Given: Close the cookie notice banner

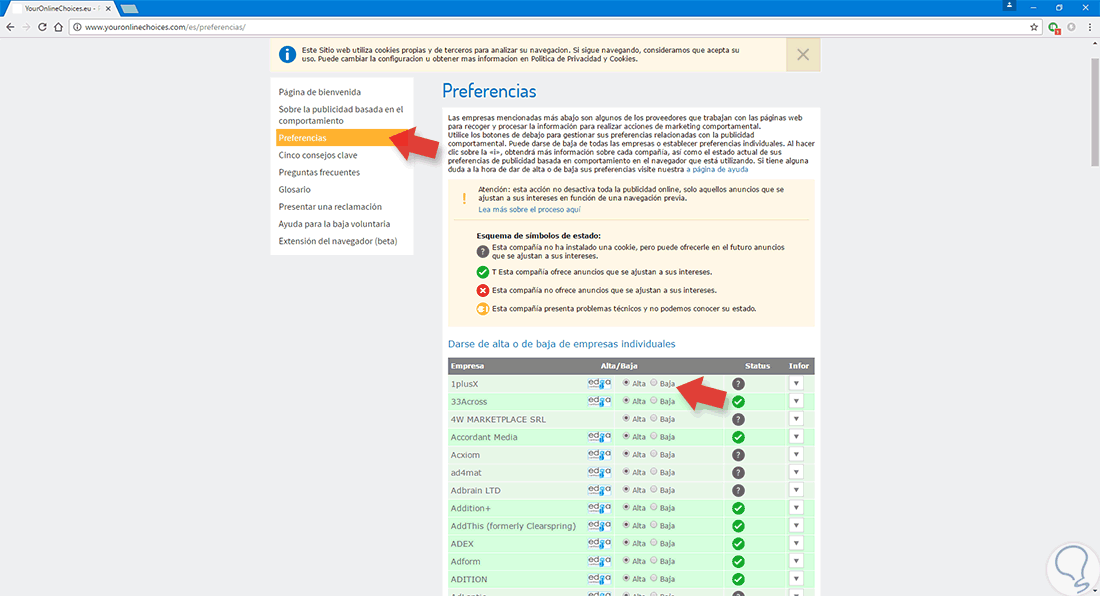Looking at the screenshot, I should coord(803,55).
